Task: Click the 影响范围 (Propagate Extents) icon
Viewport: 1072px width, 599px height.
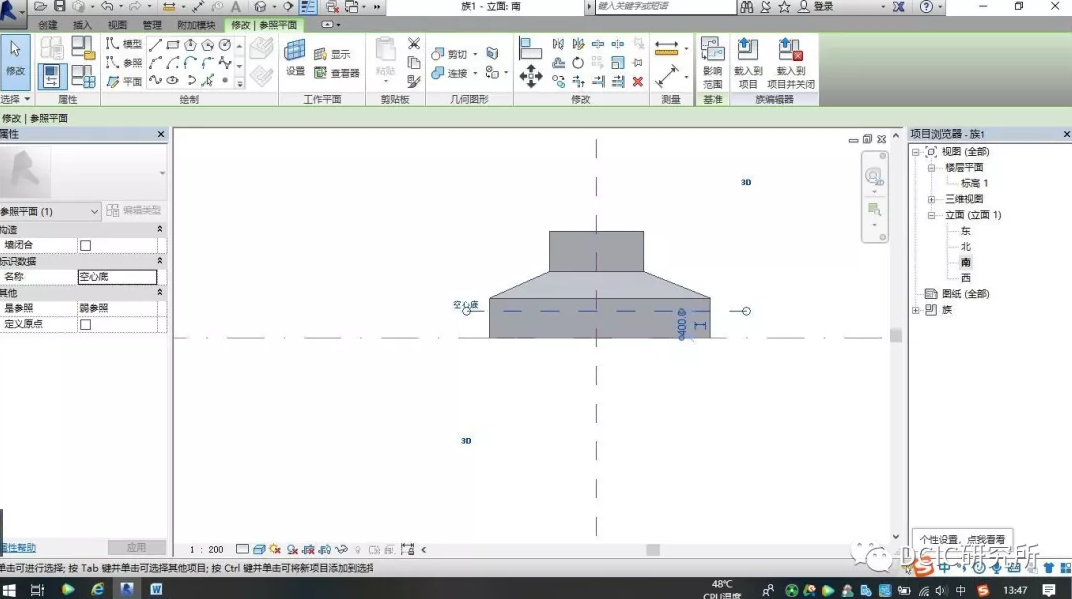Action: pos(712,63)
